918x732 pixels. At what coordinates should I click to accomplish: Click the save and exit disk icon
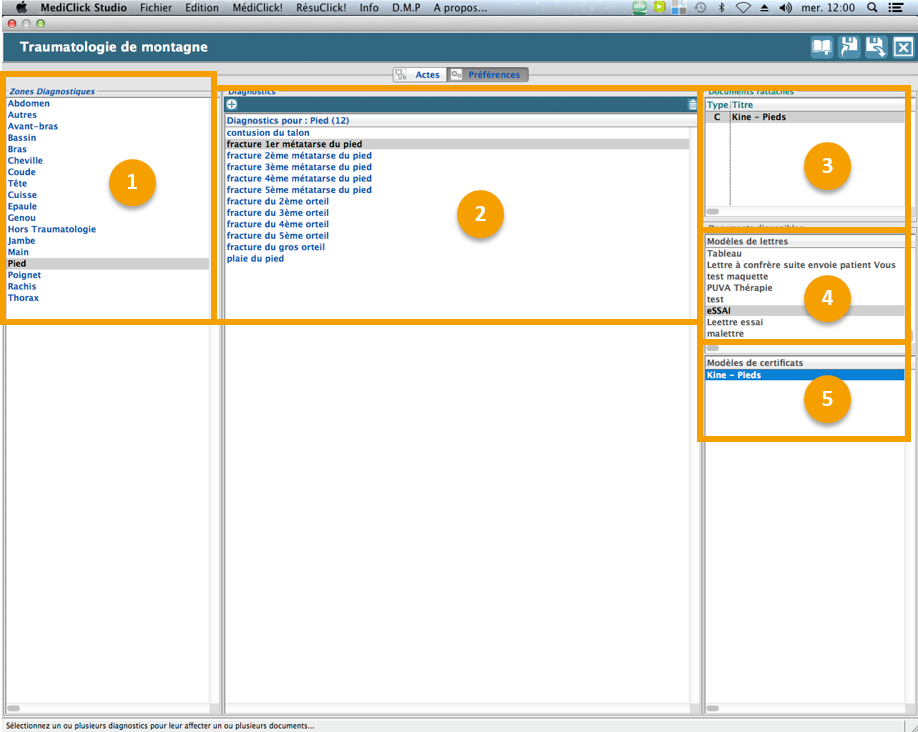[876, 47]
